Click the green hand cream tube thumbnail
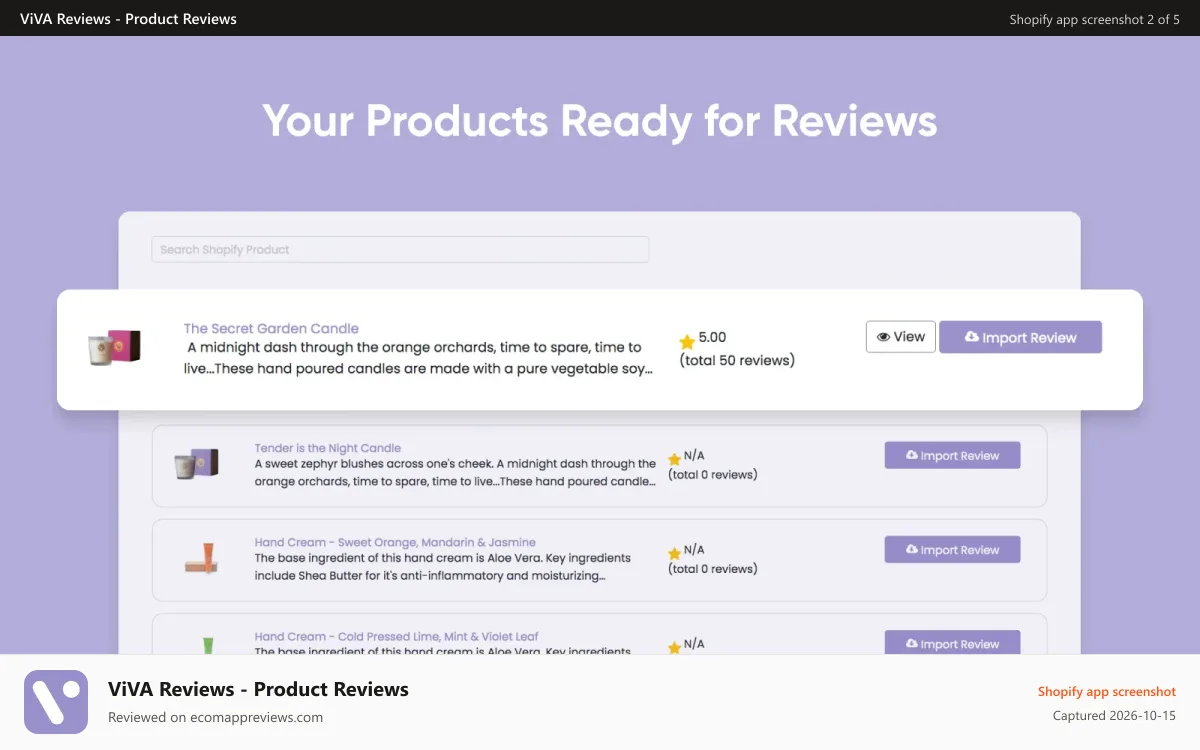This screenshot has height=750, width=1200. (208, 645)
